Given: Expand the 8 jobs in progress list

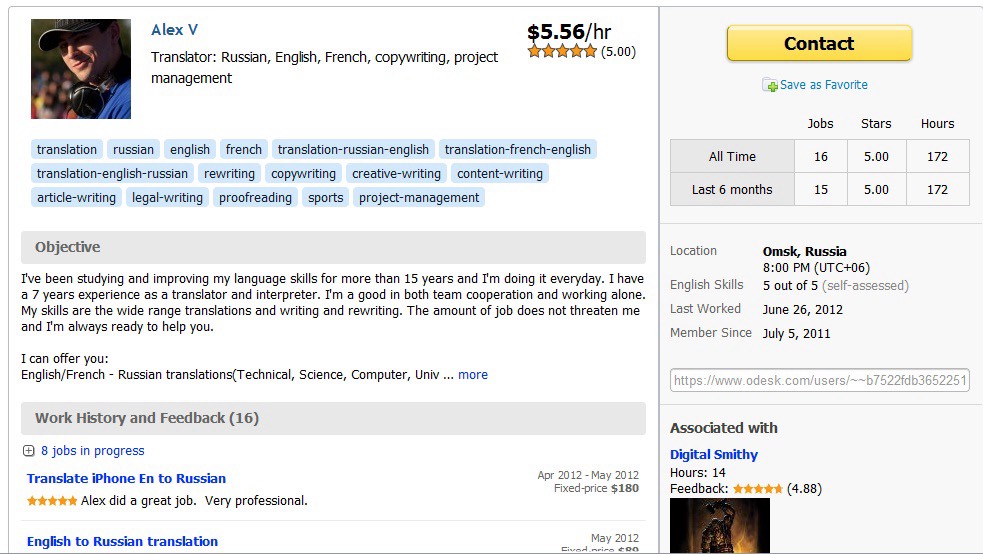Looking at the screenshot, I should click(28, 451).
